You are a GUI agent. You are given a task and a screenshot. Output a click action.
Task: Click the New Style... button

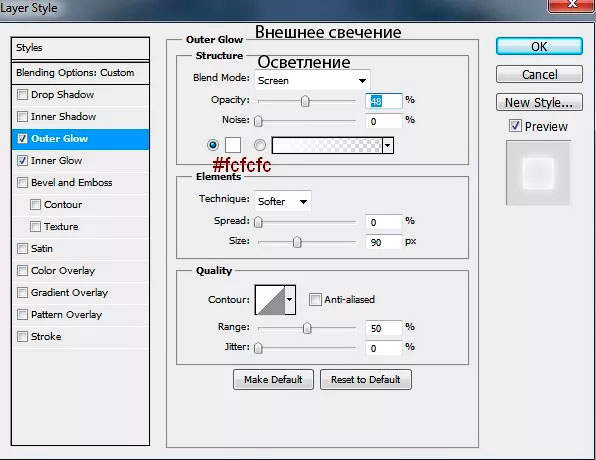tap(539, 102)
